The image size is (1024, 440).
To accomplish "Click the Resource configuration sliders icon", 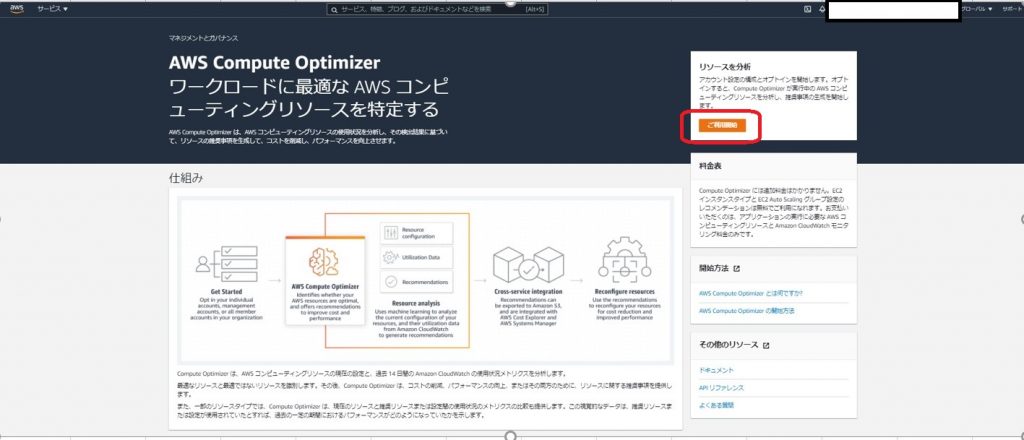I will (391, 233).
